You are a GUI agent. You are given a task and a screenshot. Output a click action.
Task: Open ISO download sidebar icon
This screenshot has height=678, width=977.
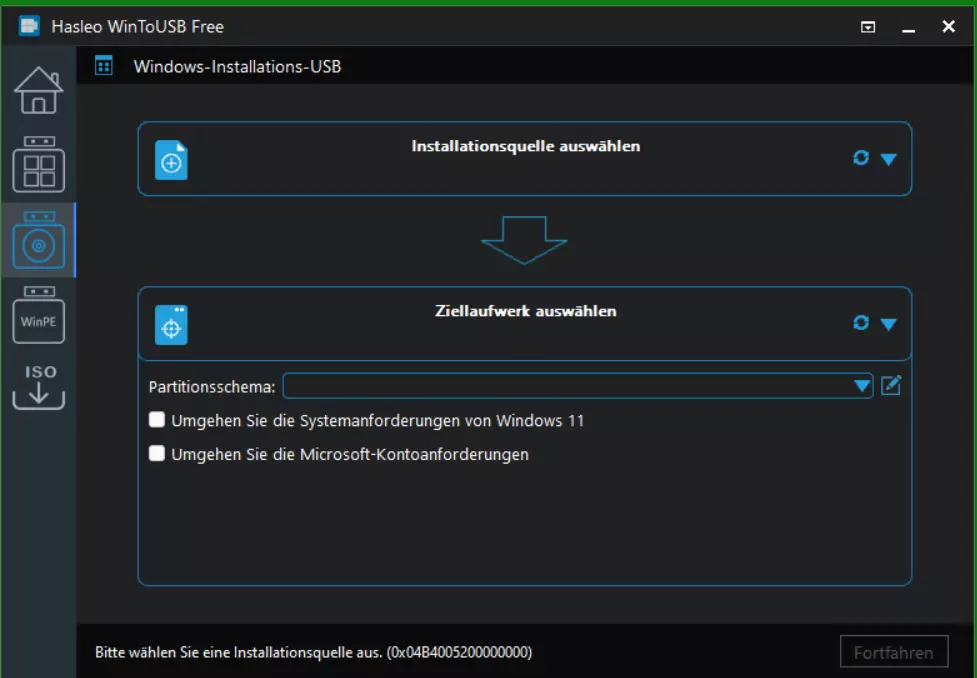[x=38, y=386]
